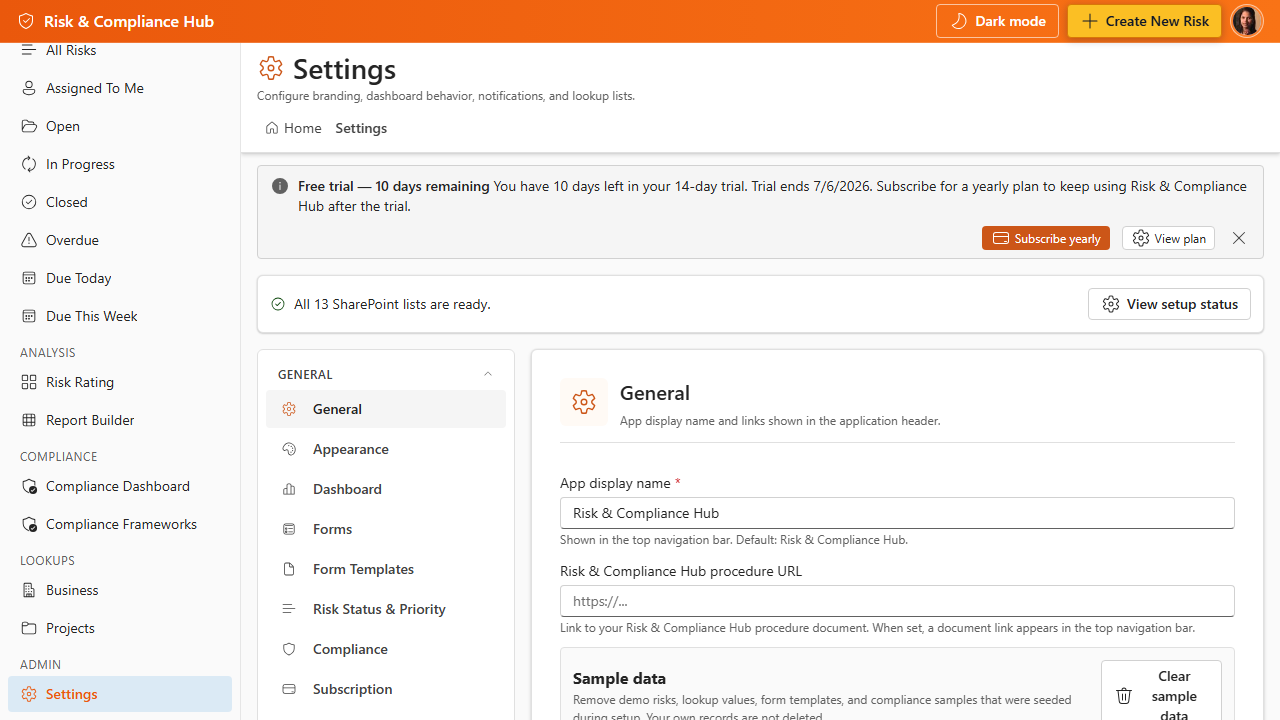
Task: Dismiss the free trial banner
Action: [x=1239, y=238]
